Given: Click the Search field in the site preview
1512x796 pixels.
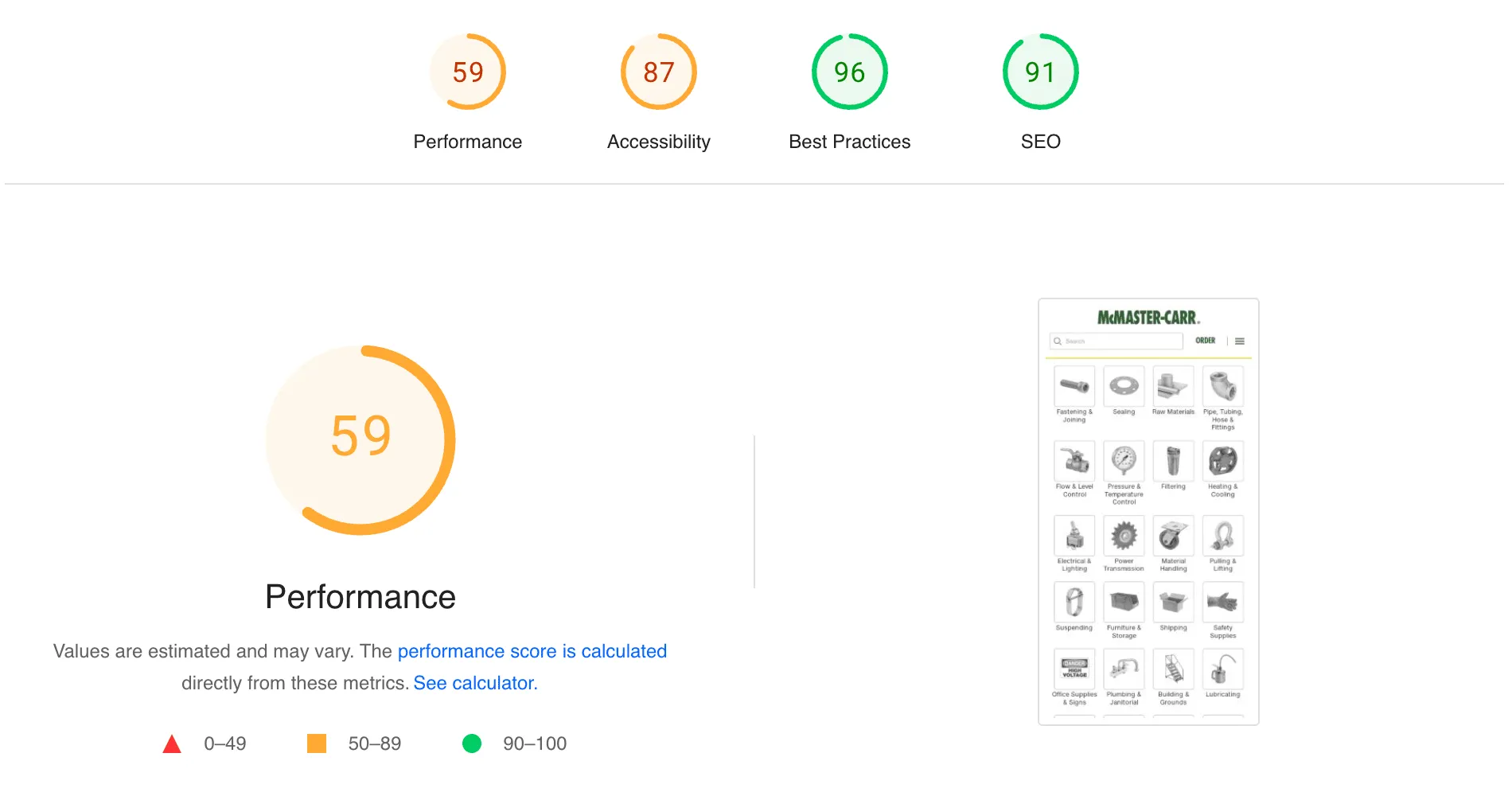Looking at the screenshot, I should point(1116,341).
